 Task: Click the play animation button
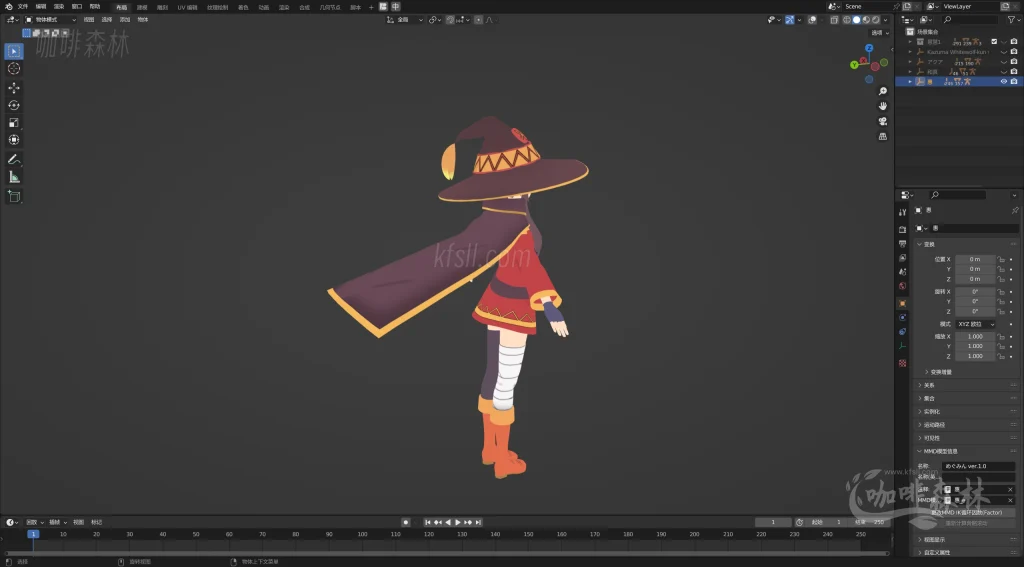(458, 522)
